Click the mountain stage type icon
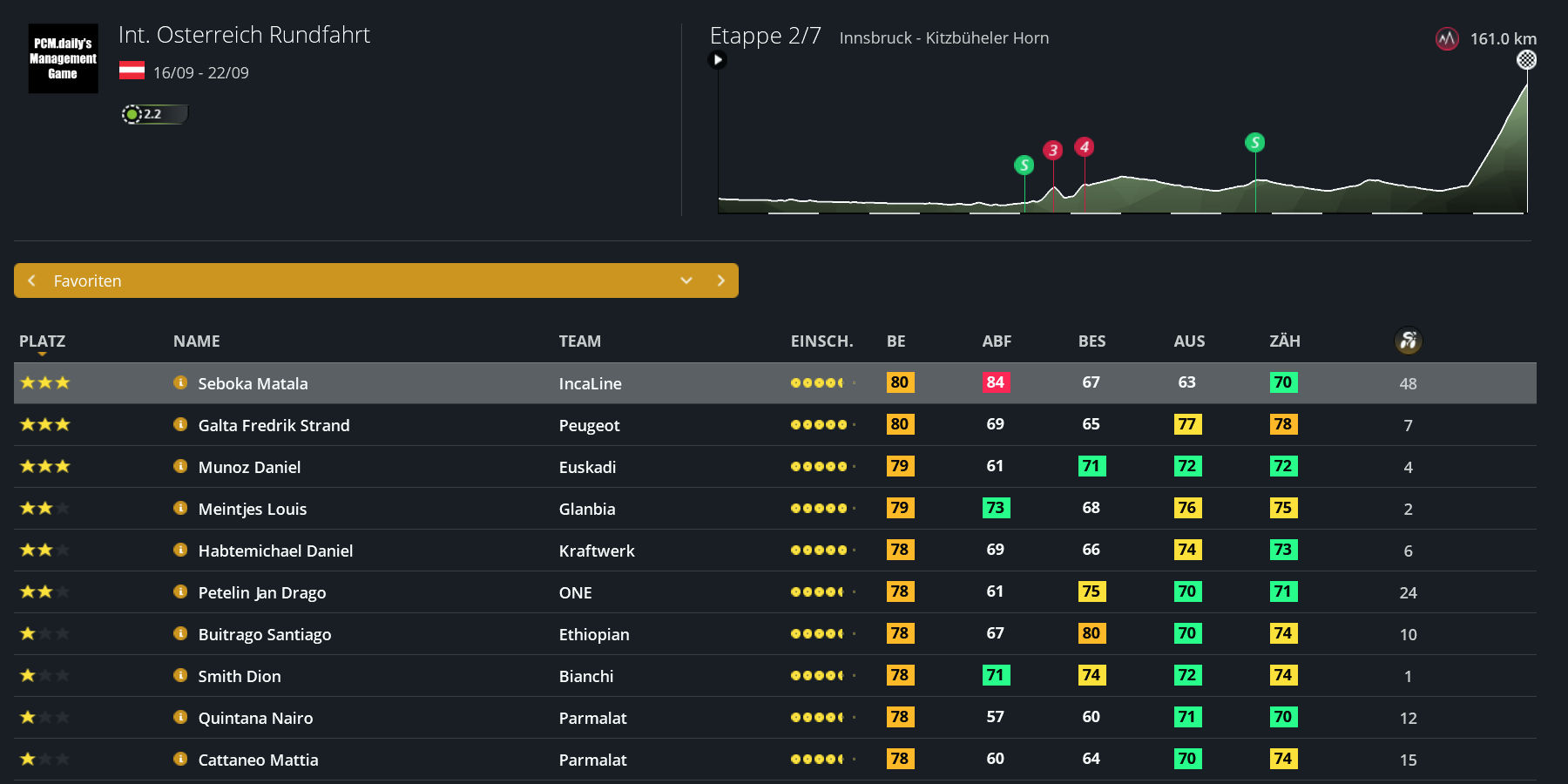The width and height of the screenshot is (1568, 784). (1447, 39)
